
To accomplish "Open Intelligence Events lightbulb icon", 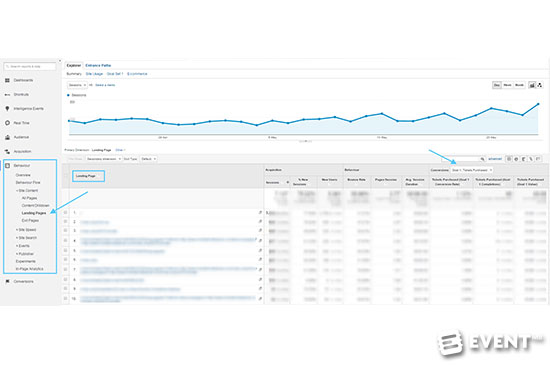I will coord(7,109).
